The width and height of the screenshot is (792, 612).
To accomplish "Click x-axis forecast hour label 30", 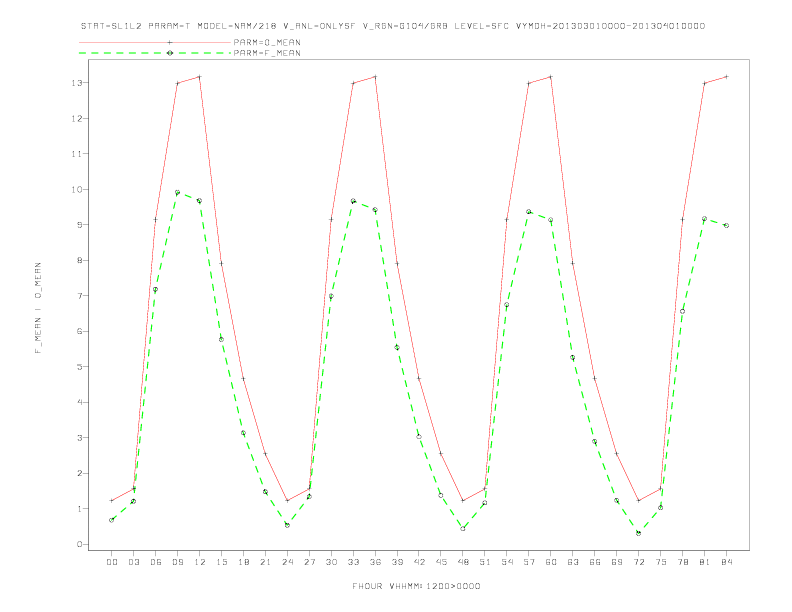I will point(331,562).
